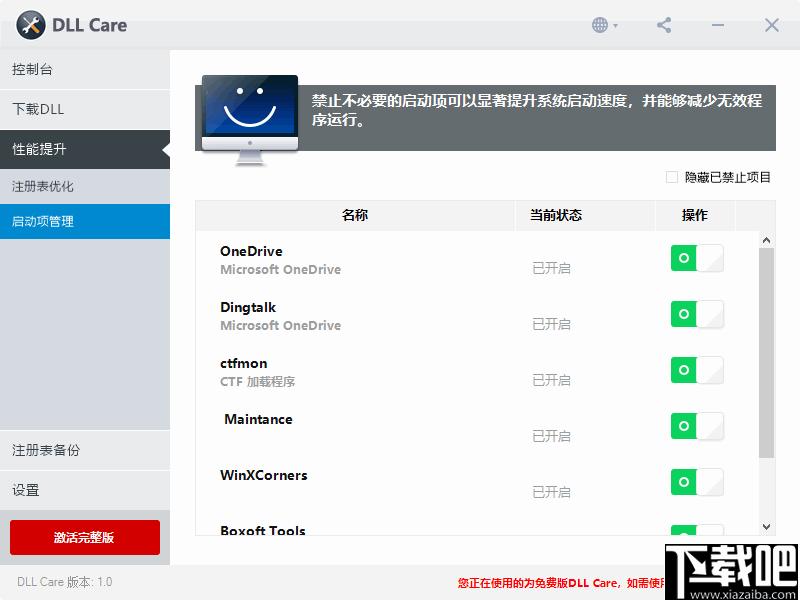Open the 控制台 sidebar section

[85, 69]
